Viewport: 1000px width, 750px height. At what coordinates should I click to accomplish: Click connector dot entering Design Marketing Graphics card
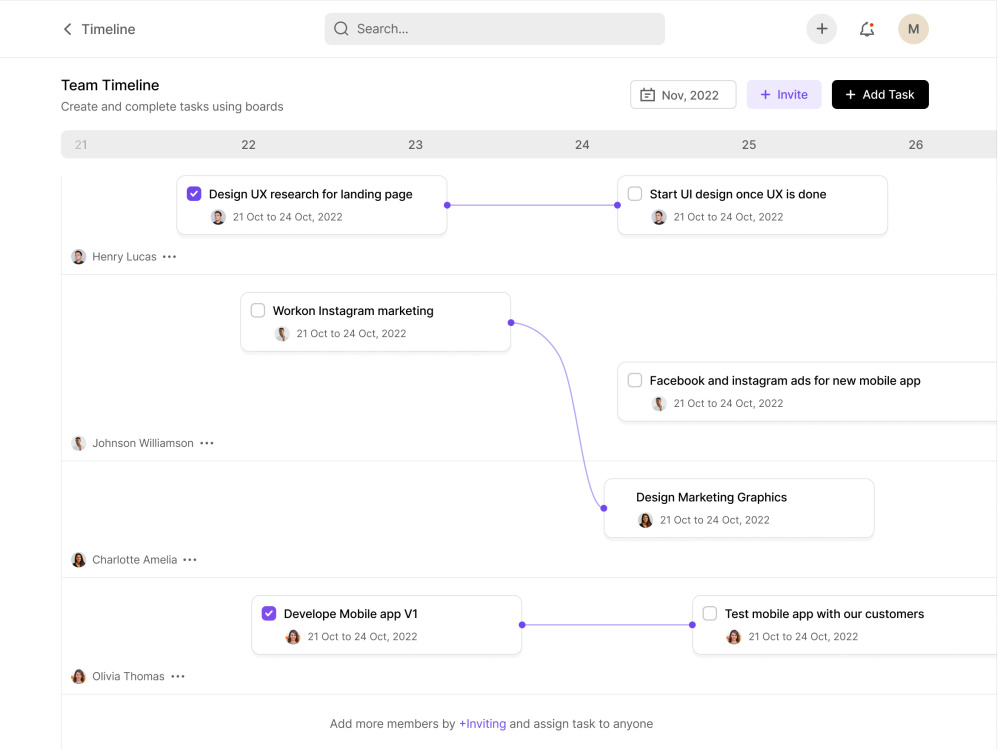(604, 508)
